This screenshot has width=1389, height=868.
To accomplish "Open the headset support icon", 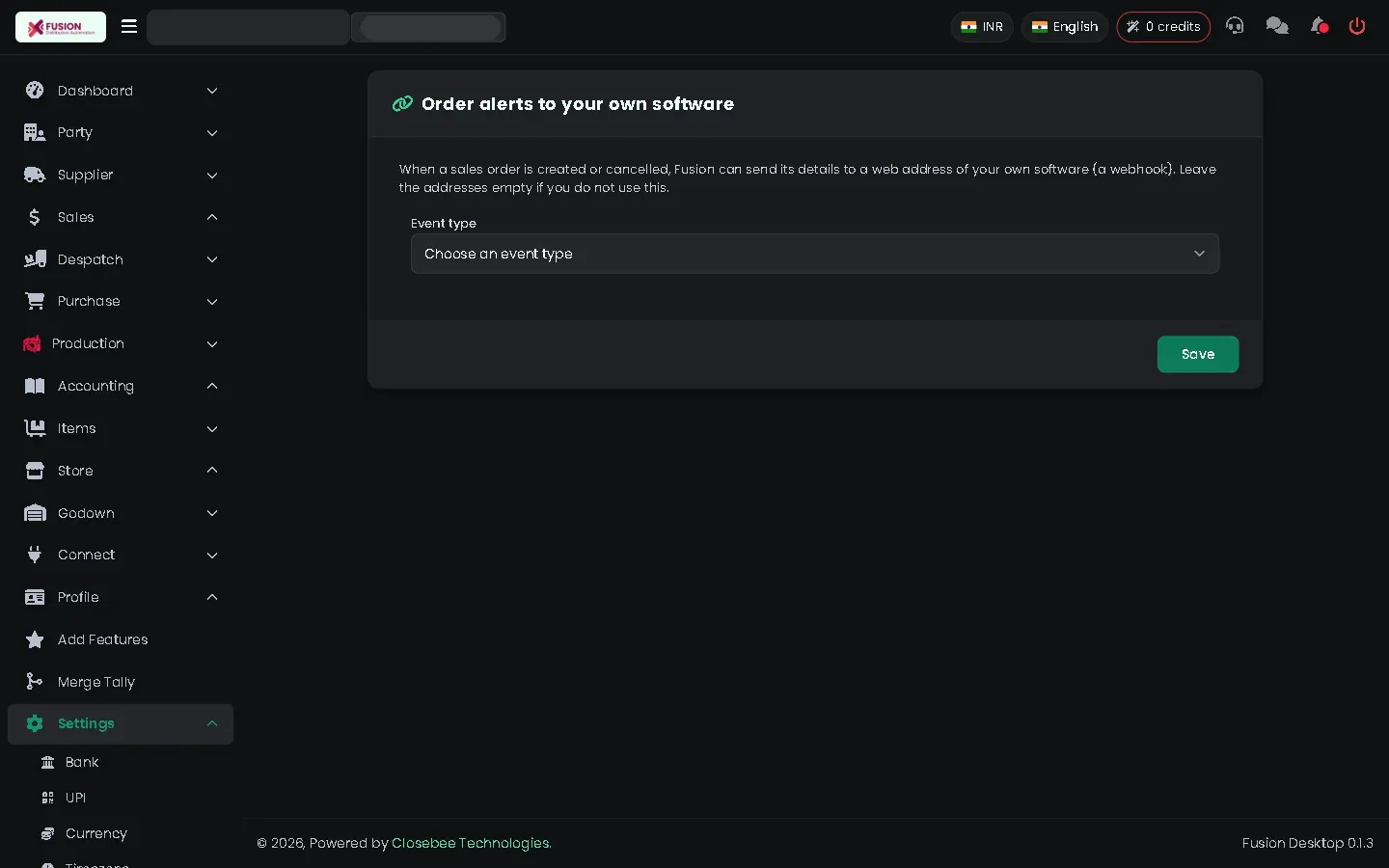I will coord(1235,26).
